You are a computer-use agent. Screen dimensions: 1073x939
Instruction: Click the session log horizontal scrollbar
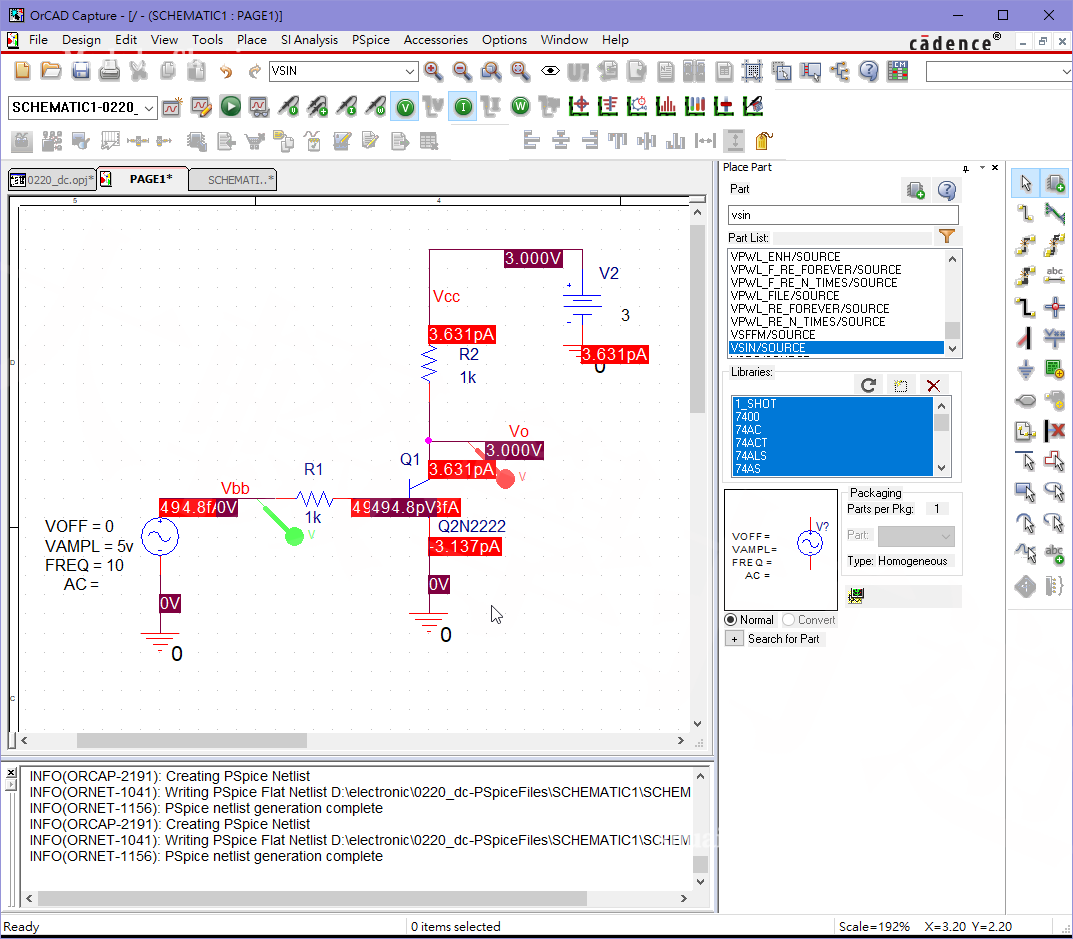[312, 898]
